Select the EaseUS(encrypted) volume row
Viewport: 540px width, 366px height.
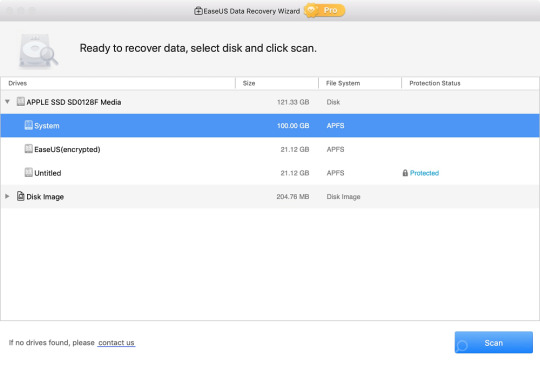(270, 149)
